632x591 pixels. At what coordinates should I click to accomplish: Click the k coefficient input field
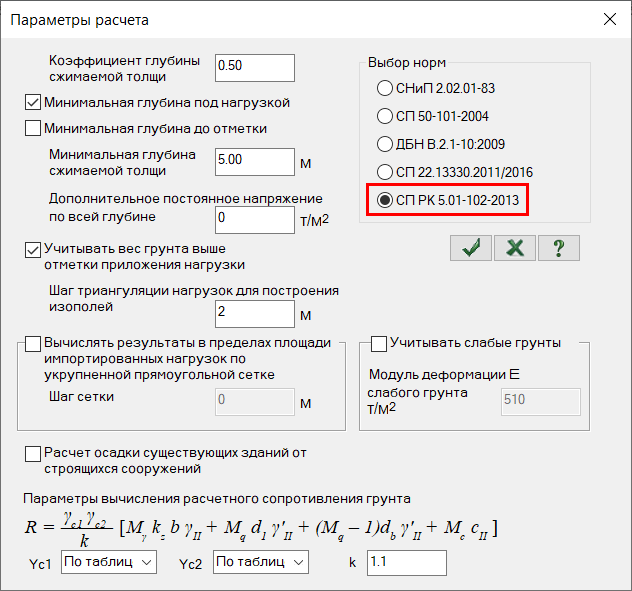click(x=406, y=563)
